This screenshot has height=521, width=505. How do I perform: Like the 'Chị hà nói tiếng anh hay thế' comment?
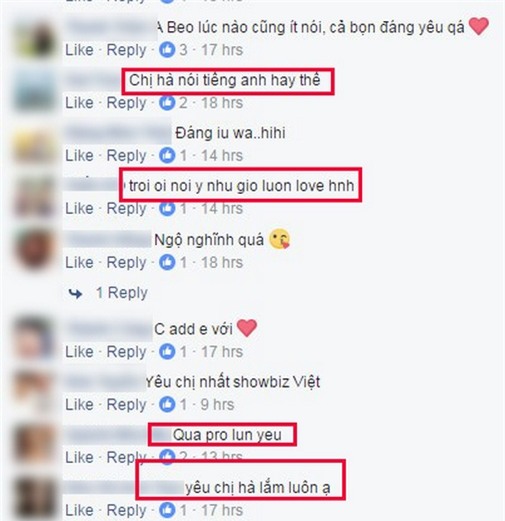tap(79, 103)
